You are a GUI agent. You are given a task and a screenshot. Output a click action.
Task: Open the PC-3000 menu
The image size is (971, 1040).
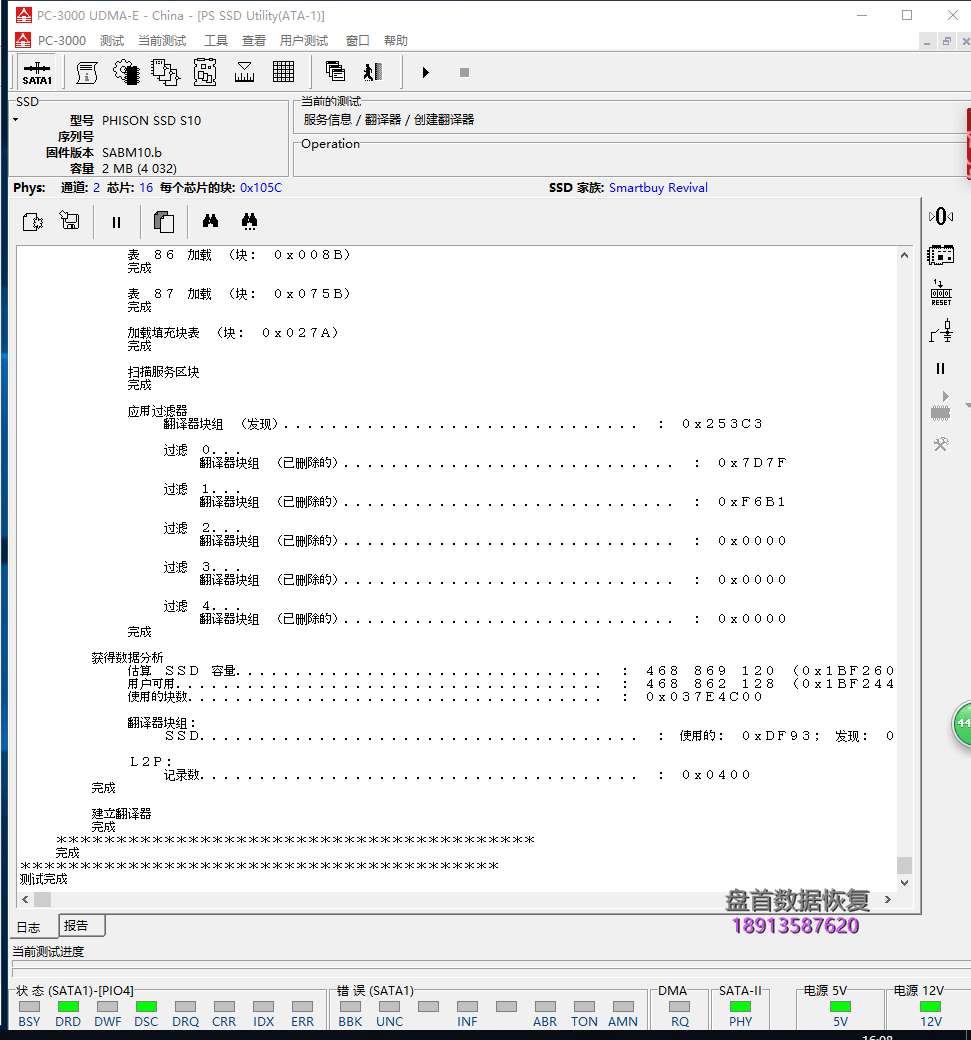[x=62, y=40]
